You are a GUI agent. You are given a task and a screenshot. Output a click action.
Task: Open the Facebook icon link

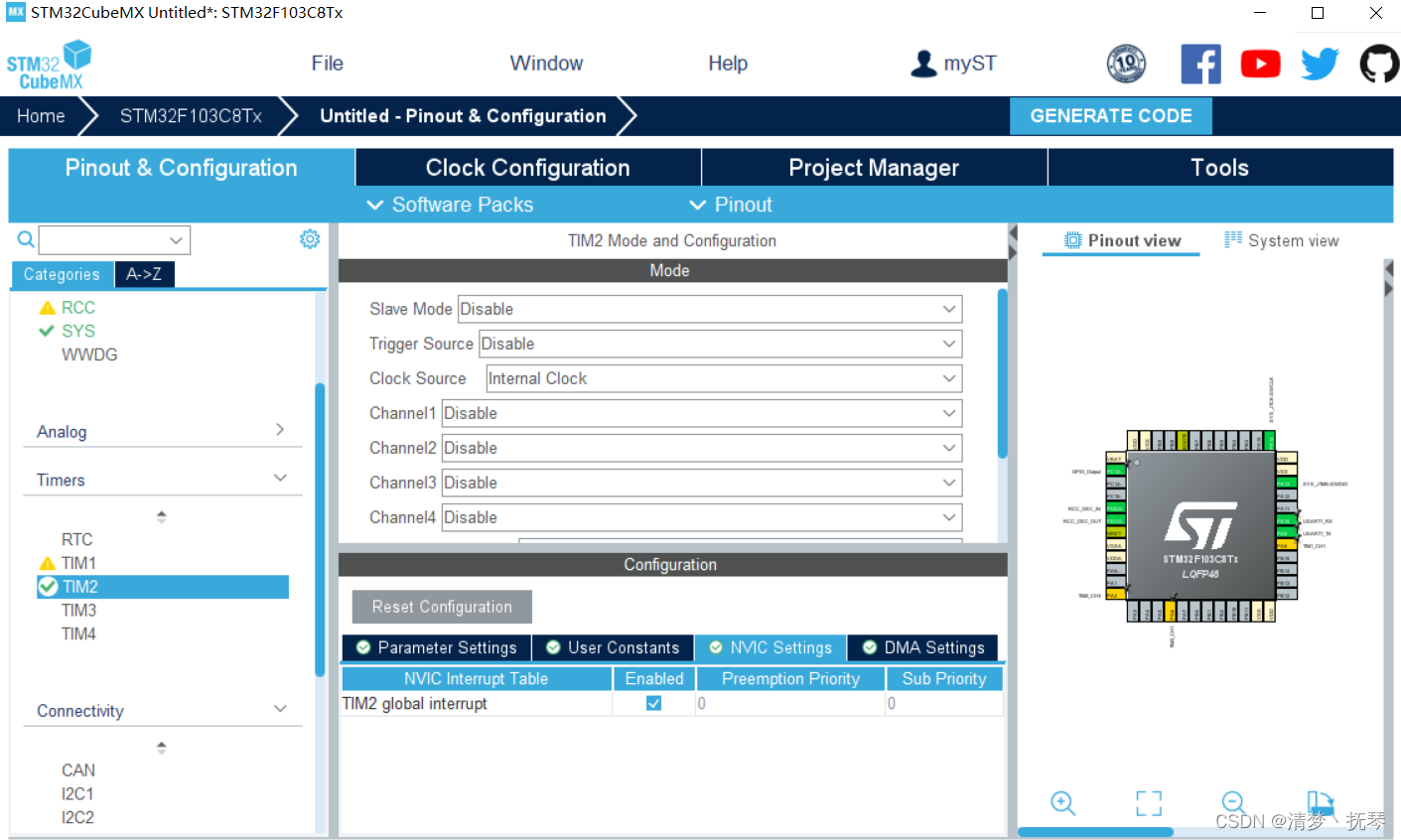1200,64
